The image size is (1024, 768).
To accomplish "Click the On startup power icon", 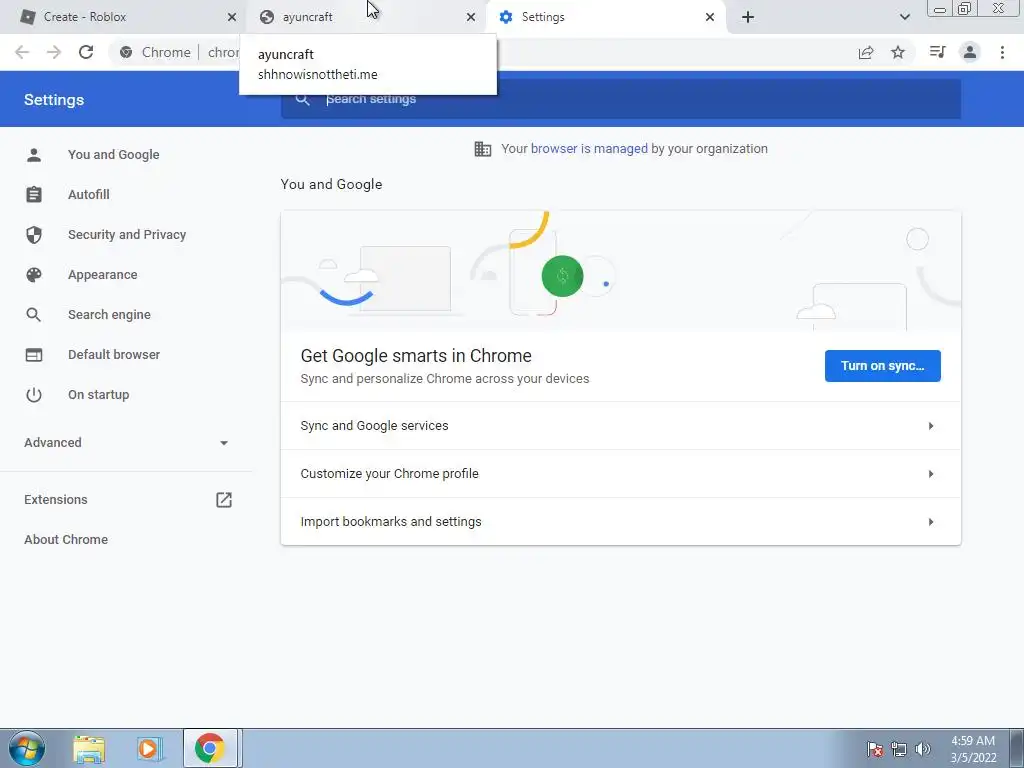I will click(34, 394).
